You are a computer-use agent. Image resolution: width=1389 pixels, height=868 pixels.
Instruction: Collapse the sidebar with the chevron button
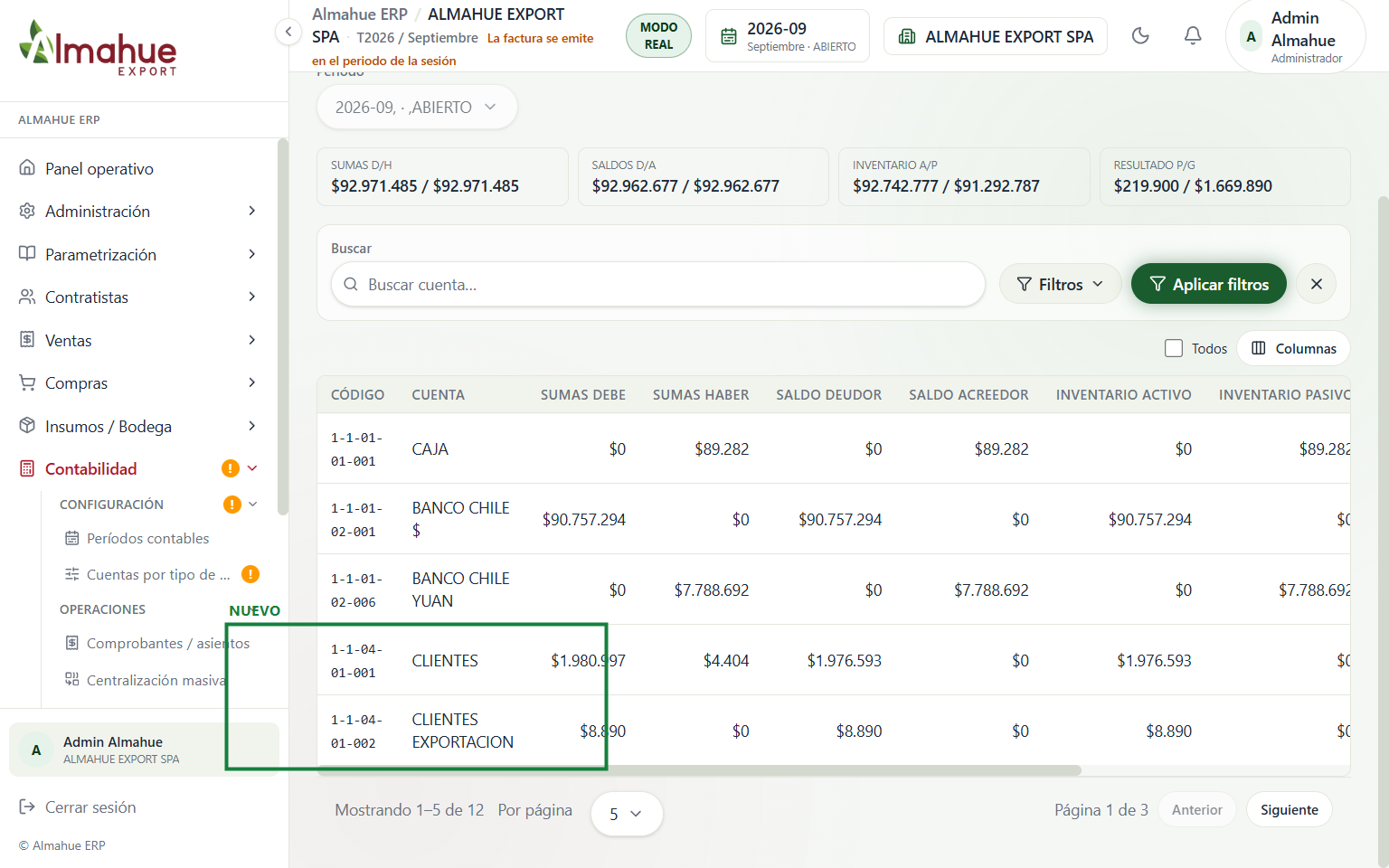click(288, 33)
